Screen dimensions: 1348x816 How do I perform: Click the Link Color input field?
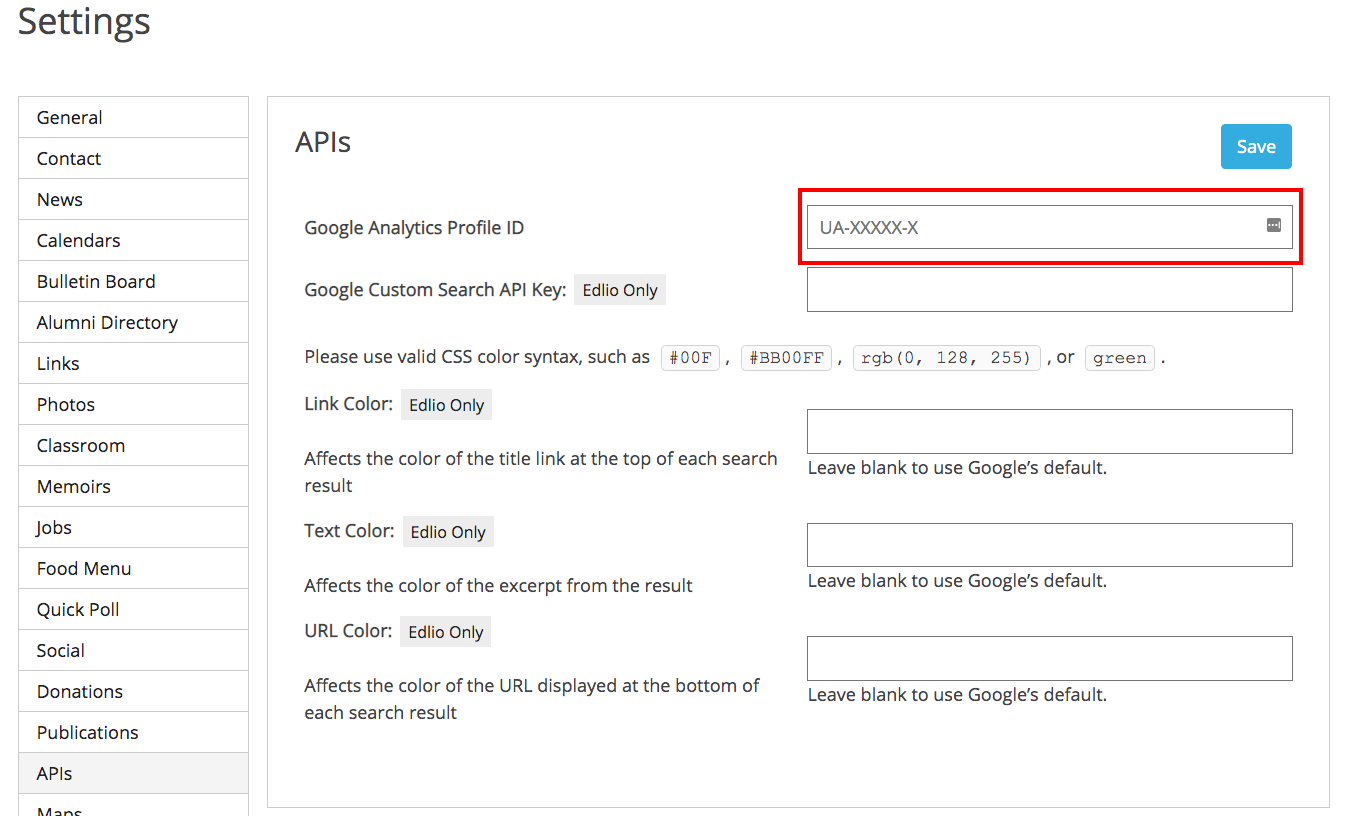pyautogui.click(x=1049, y=432)
